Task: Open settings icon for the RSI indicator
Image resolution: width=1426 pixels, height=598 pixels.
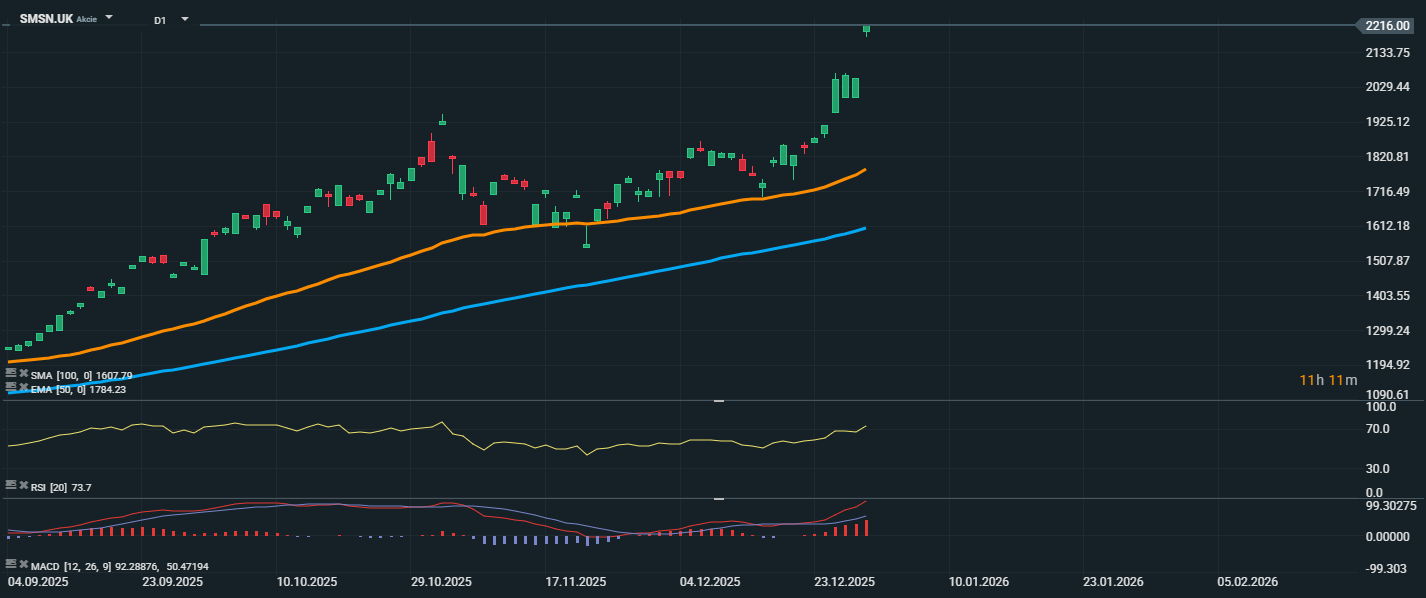Action: click(x=11, y=486)
